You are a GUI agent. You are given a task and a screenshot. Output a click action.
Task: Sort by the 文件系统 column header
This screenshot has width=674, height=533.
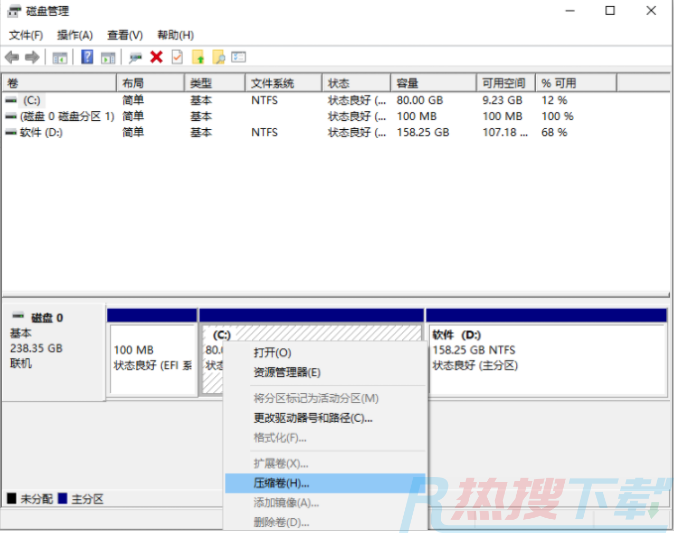pyautogui.click(x=283, y=83)
